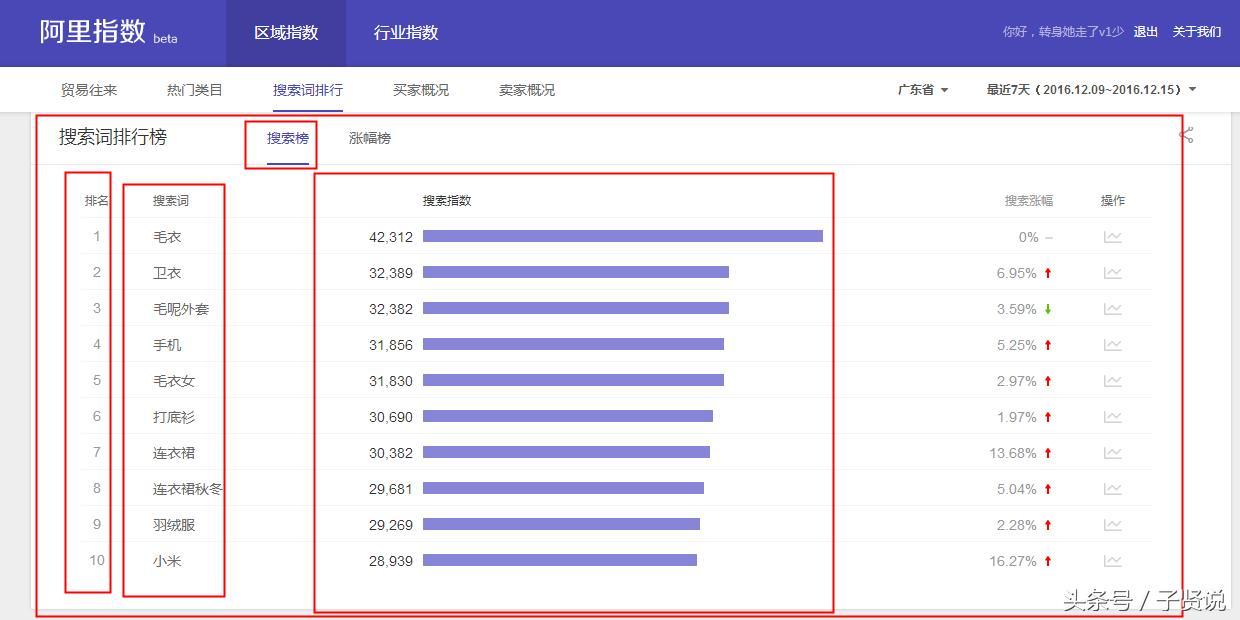Image resolution: width=1240 pixels, height=620 pixels.
Task: Open trend chart icon for 毛衣女 row
Action: click(x=1112, y=381)
